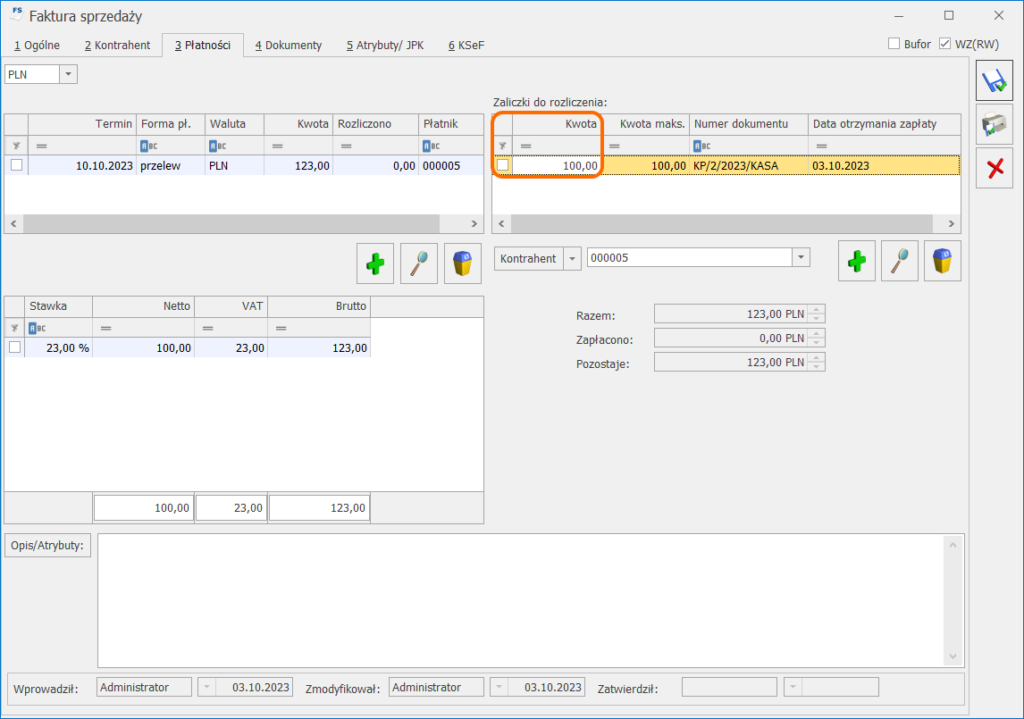Viewport: 1024px width, 719px height.
Task: Delete a payment with the trash can under the payments table
Action: (462, 264)
